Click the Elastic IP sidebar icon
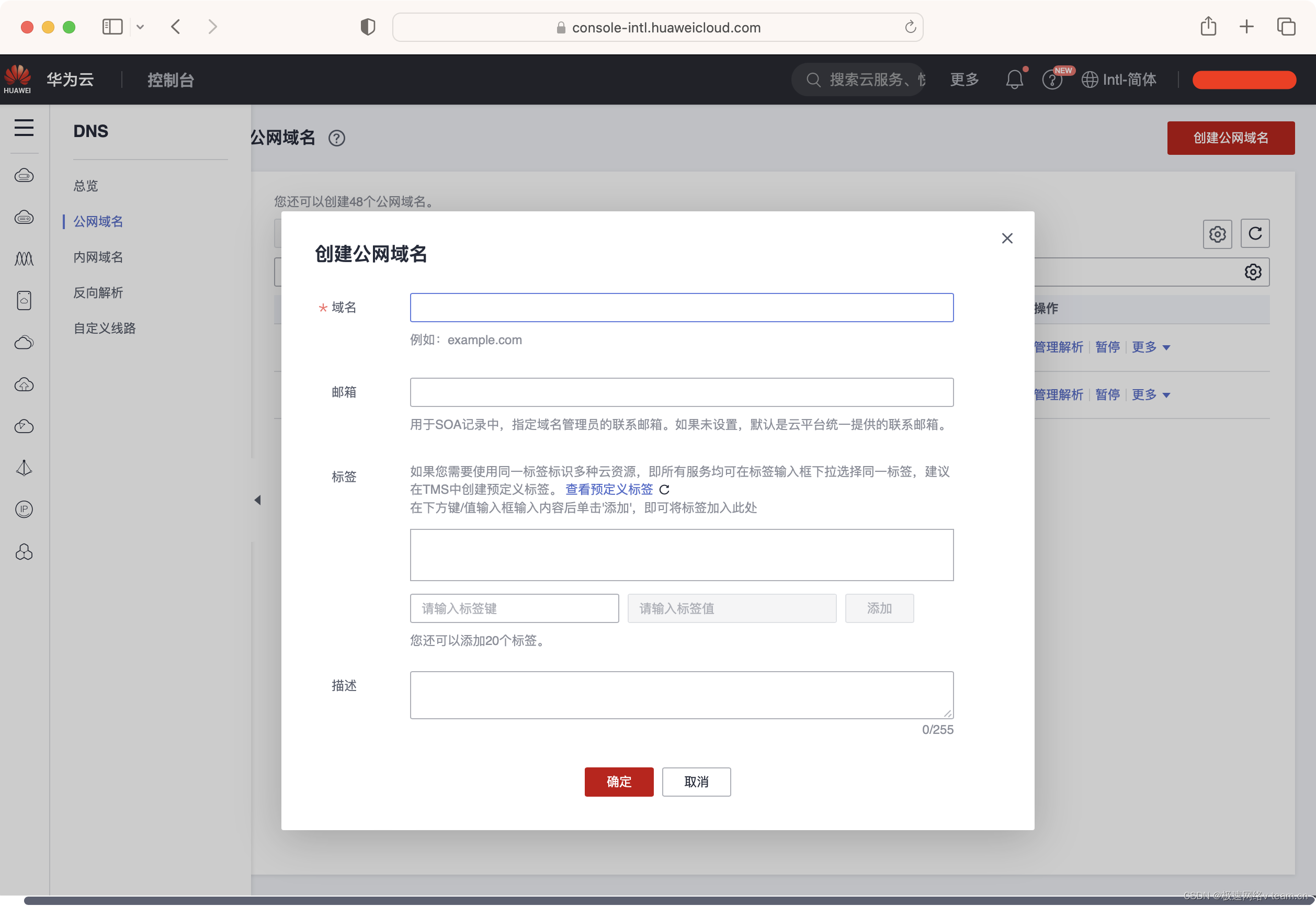Image resolution: width=1316 pixels, height=906 pixels. [24, 509]
